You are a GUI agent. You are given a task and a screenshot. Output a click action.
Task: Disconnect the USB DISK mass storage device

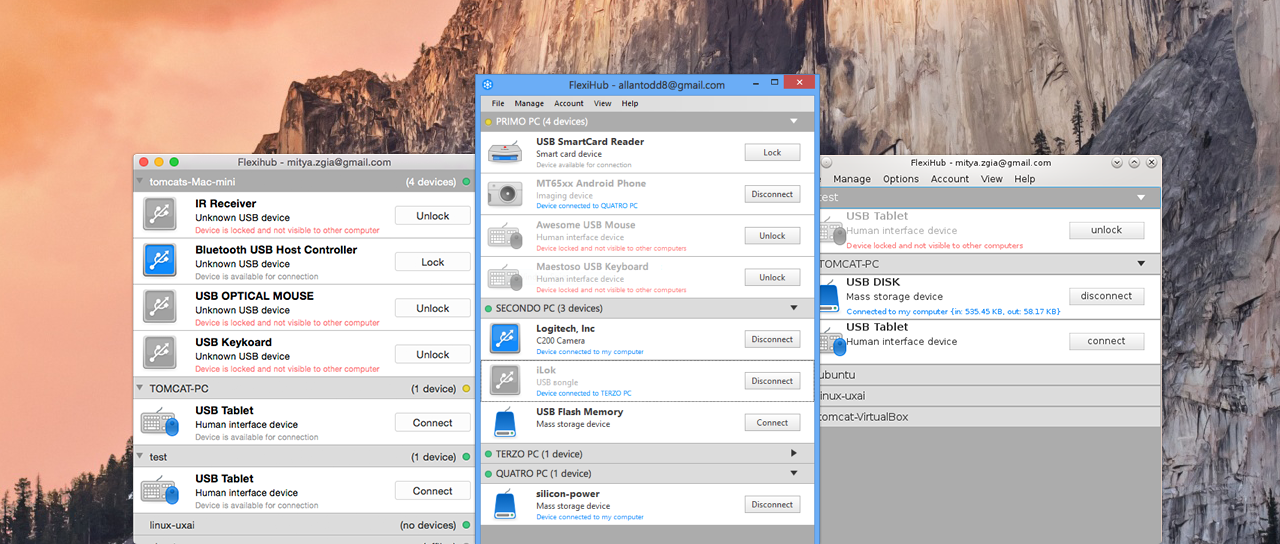click(x=1106, y=296)
